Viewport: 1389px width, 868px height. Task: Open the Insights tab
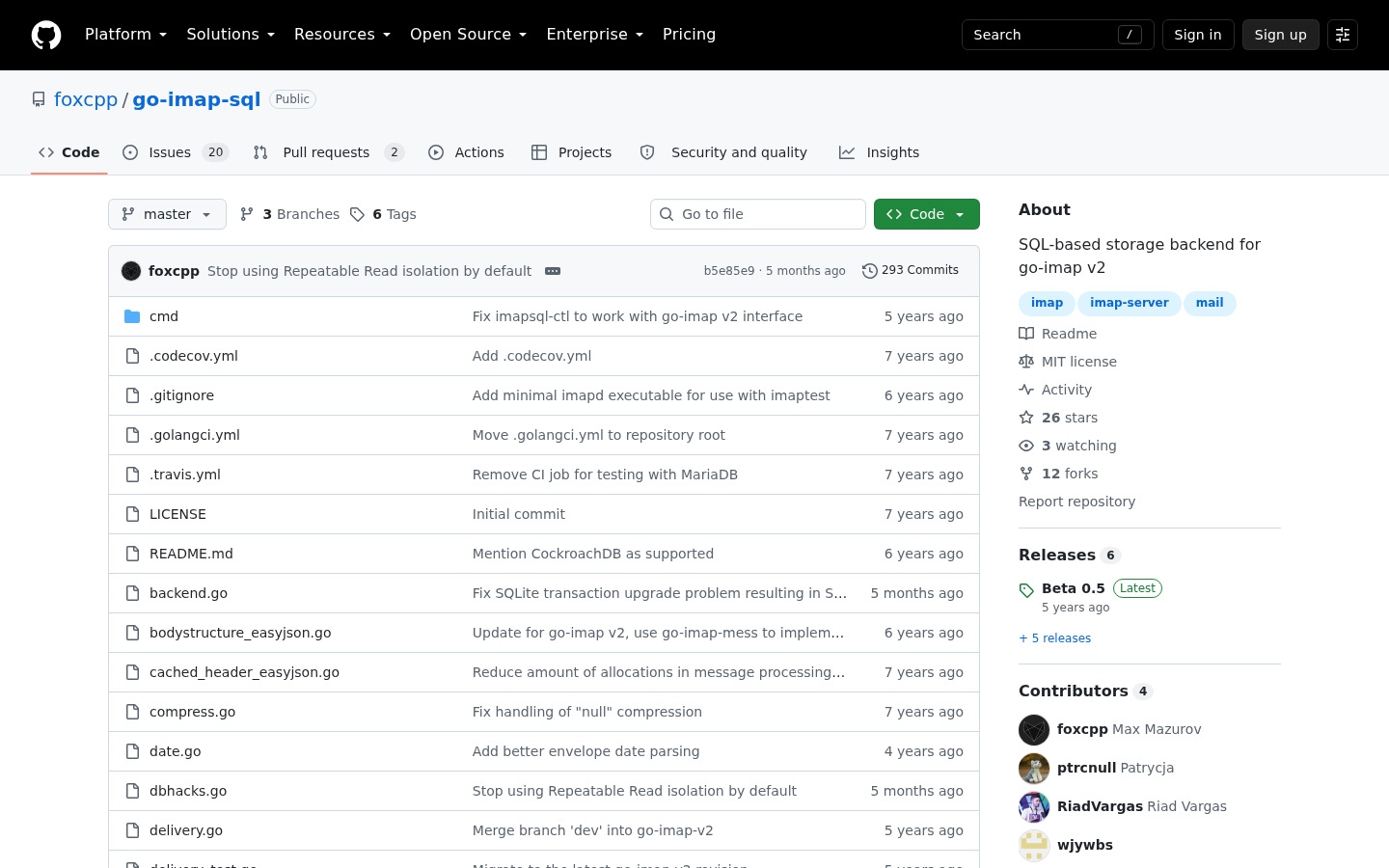click(880, 152)
